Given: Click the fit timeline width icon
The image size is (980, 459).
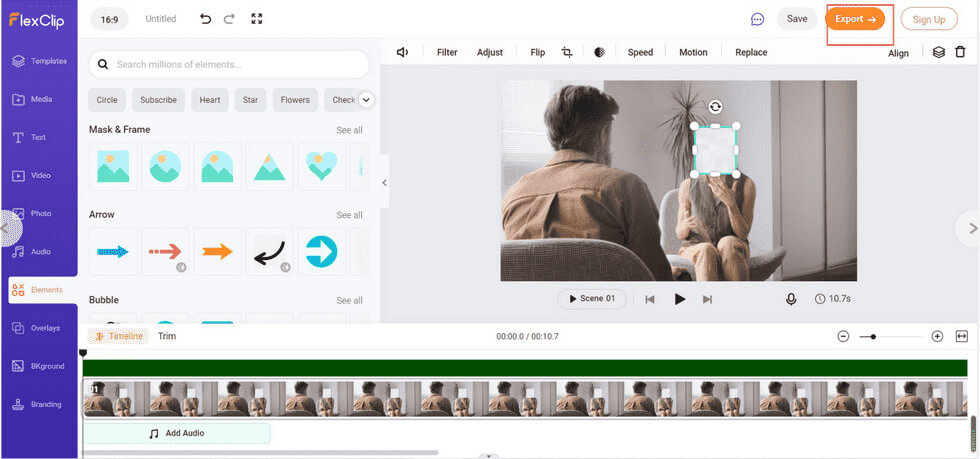Looking at the screenshot, I should tap(962, 336).
